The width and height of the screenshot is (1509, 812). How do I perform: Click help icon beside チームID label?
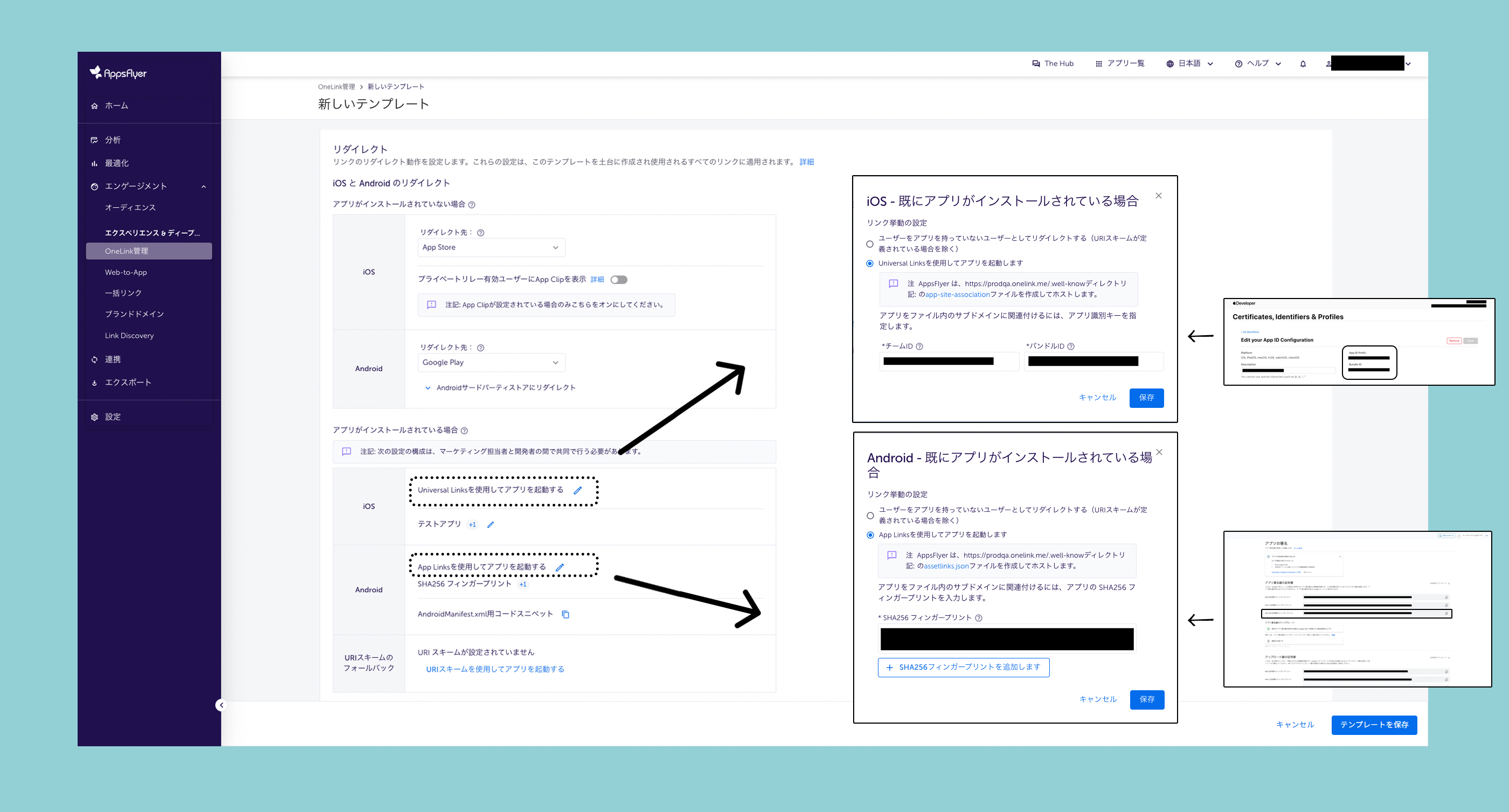point(919,346)
